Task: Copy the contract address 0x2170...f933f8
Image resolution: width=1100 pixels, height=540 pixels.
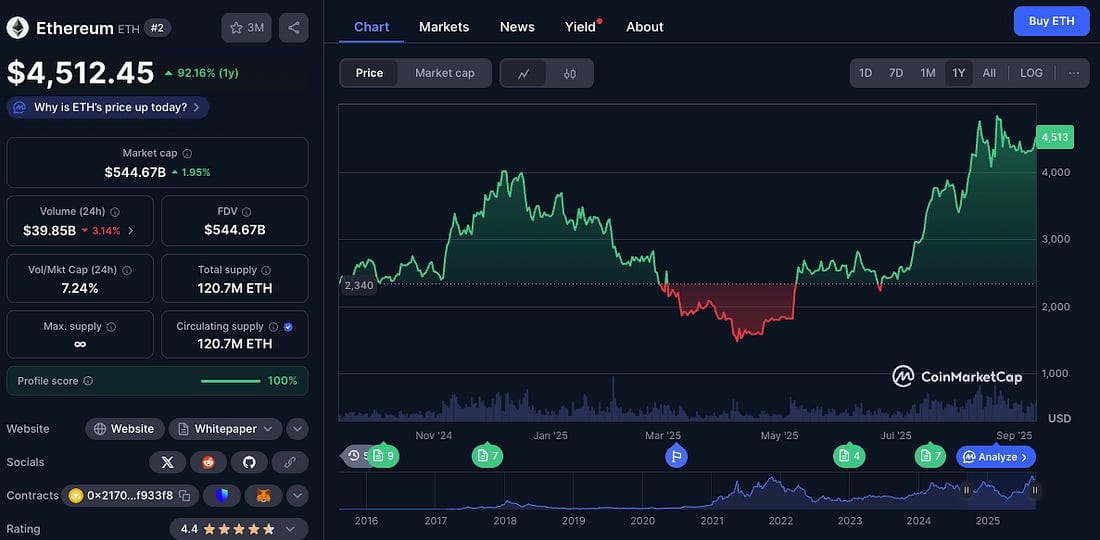Action: click(185, 496)
